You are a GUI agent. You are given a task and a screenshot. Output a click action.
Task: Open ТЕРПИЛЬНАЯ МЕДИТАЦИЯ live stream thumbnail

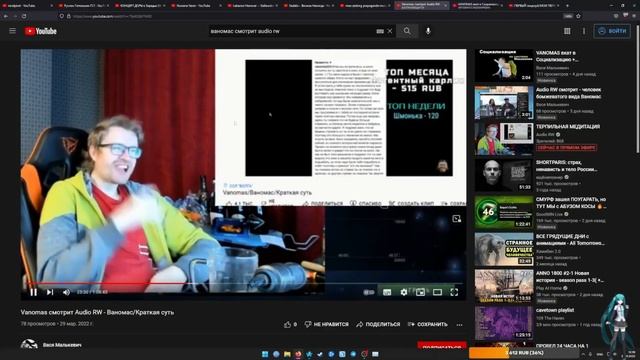point(504,139)
